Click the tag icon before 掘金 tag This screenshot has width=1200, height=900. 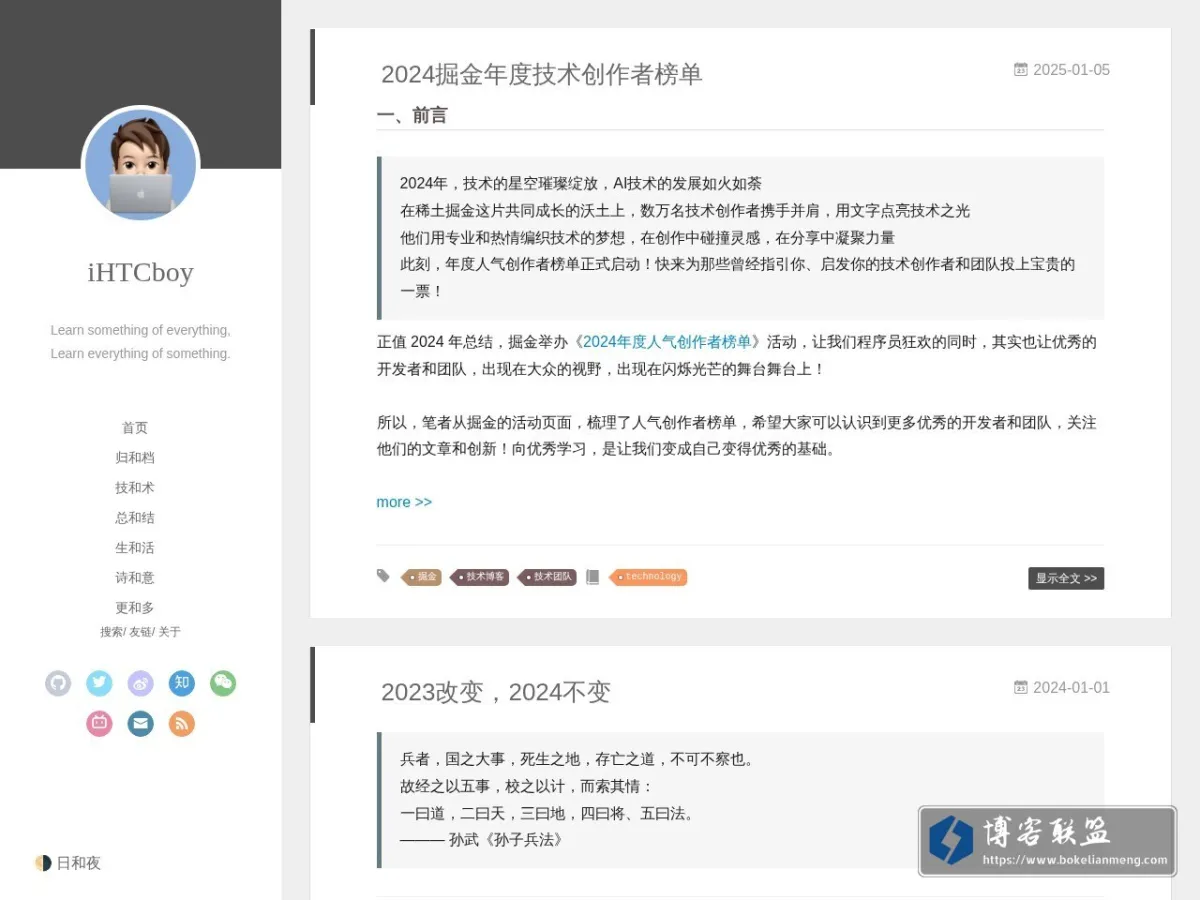383,576
